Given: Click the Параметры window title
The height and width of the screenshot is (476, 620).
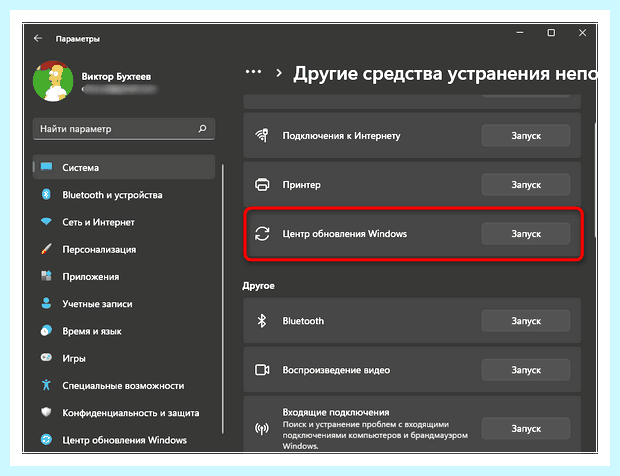Looking at the screenshot, I should [x=78, y=39].
